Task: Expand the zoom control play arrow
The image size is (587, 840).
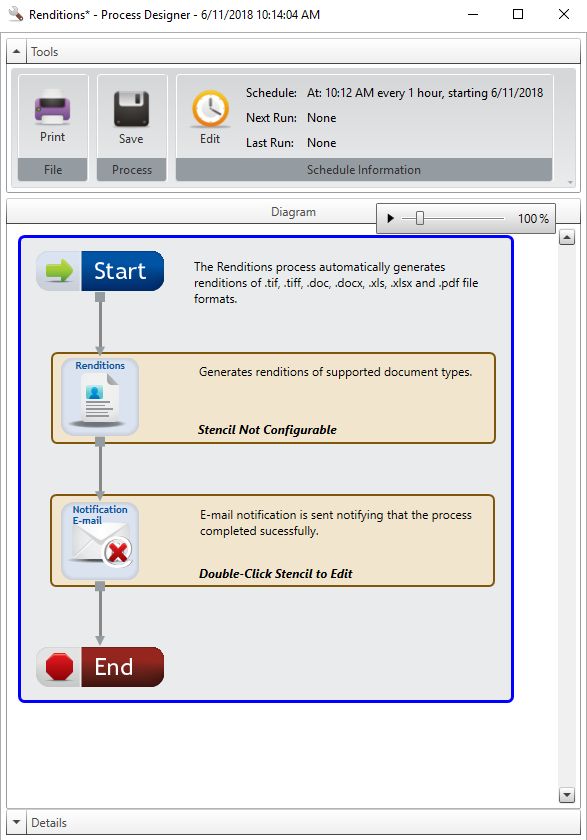Action: pos(390,219)
